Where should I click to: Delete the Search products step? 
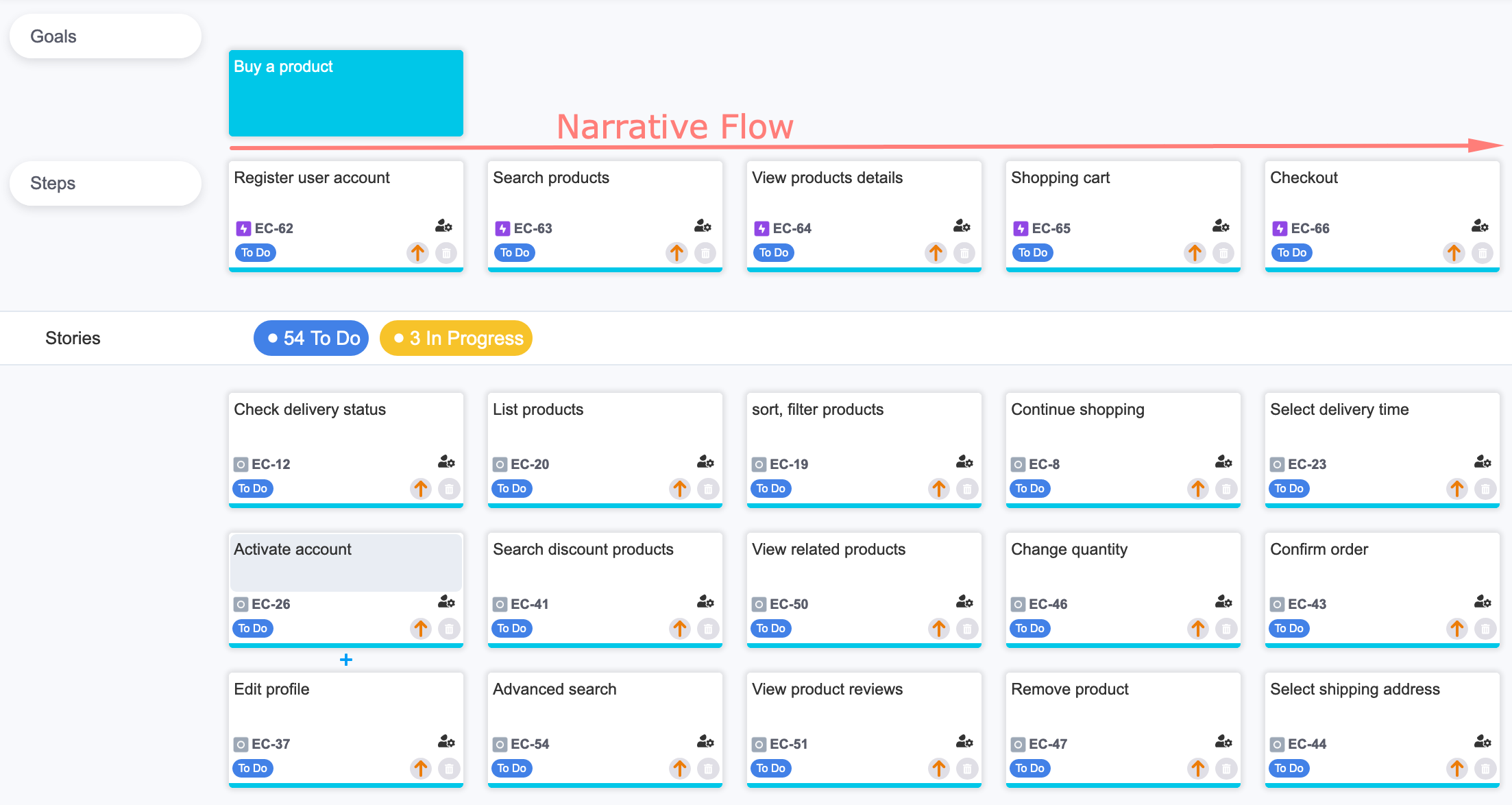click(705, 253)
